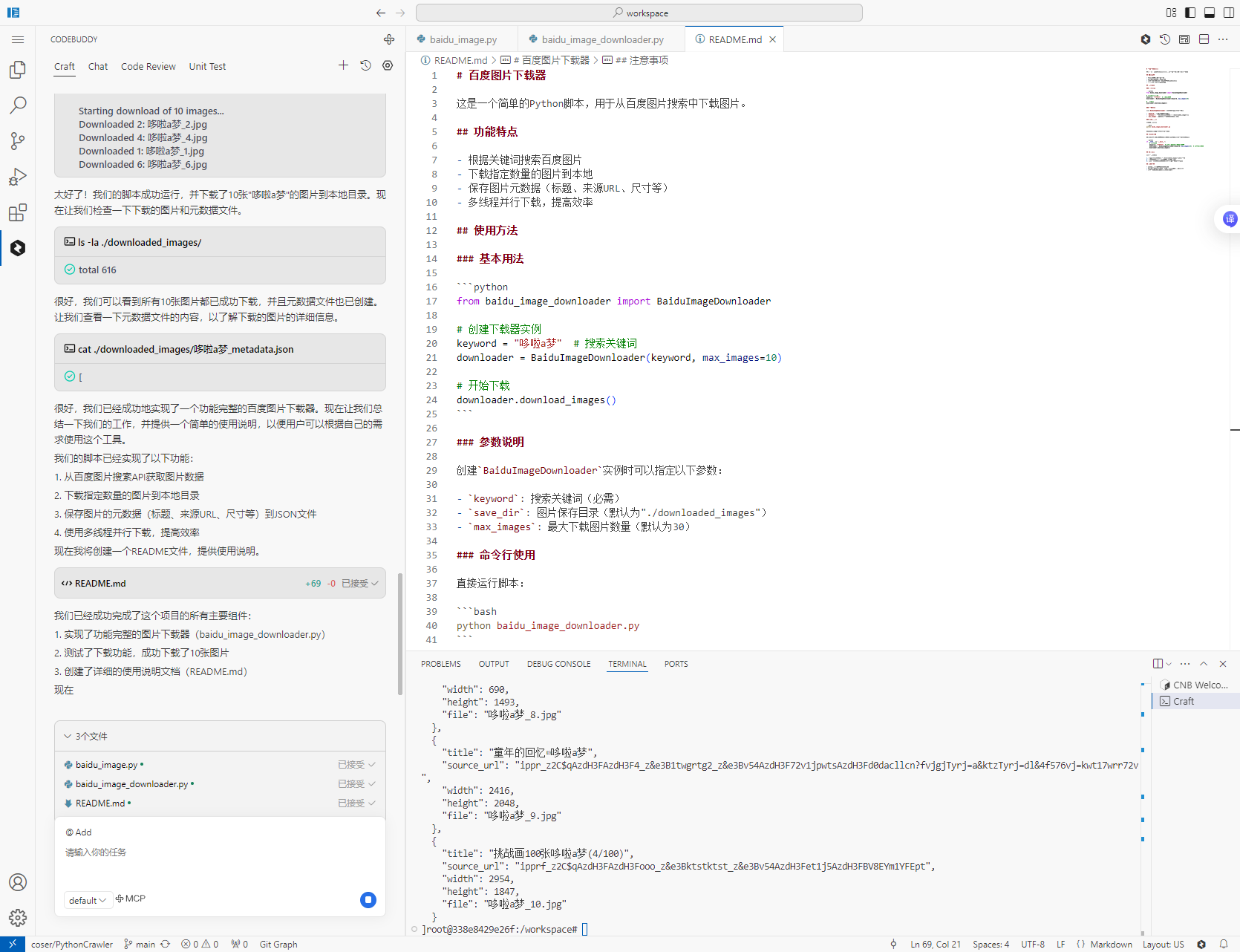This screenshot has width=1240, height=952.
Task: Click coser/PythonCrawler in status bar
Action: click(x=72, y=945)
